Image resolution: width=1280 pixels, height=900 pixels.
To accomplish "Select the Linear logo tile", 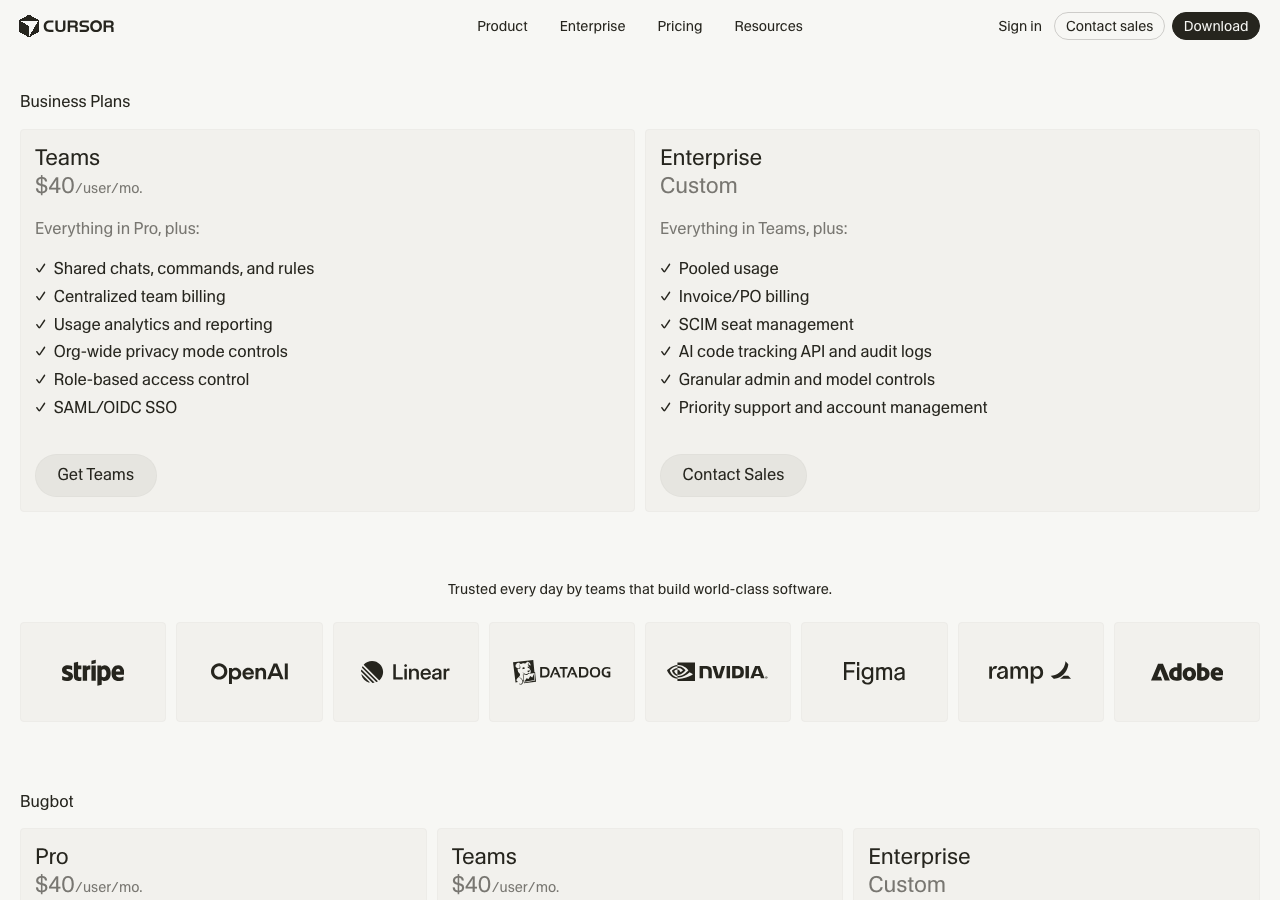I will point(405,671).
